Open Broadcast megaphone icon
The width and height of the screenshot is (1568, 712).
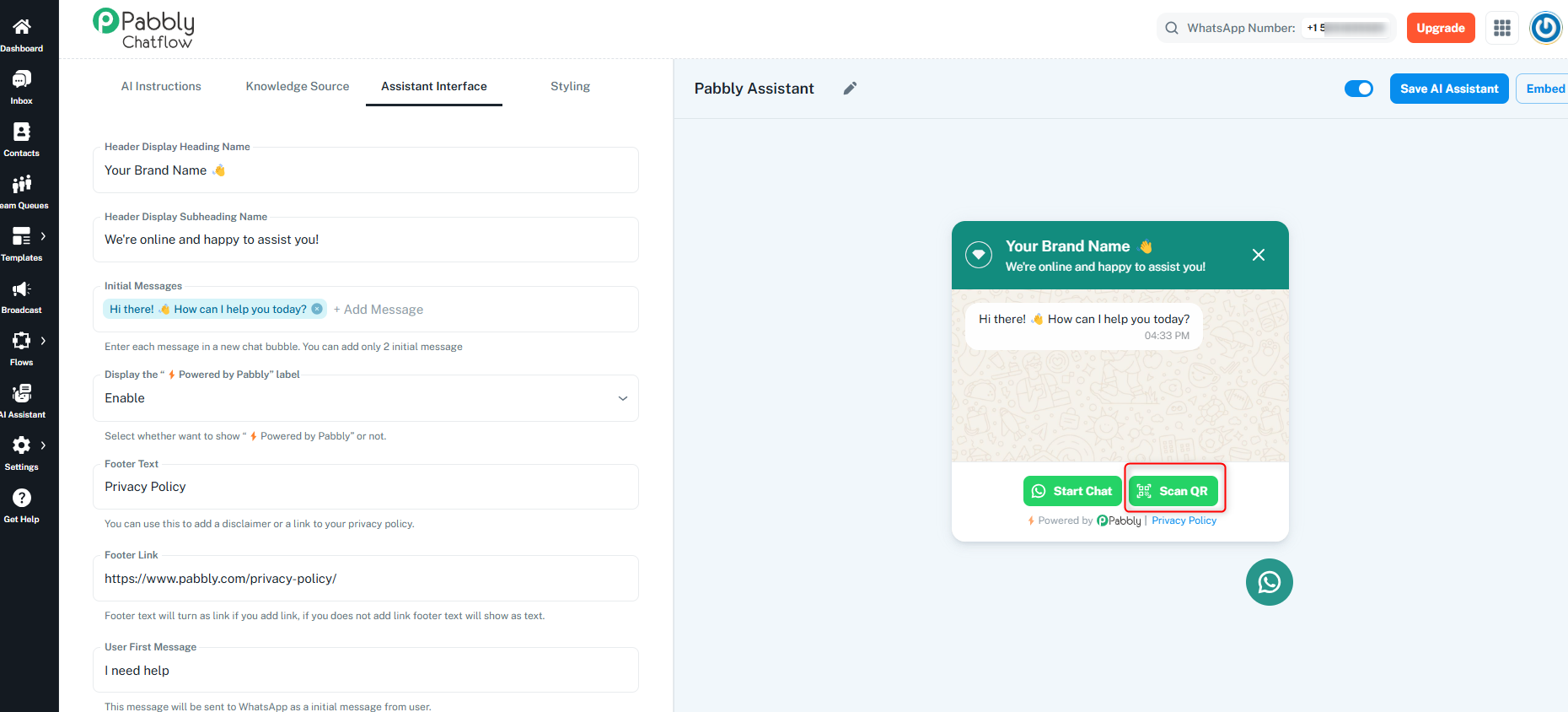click(x=22, y=289)
